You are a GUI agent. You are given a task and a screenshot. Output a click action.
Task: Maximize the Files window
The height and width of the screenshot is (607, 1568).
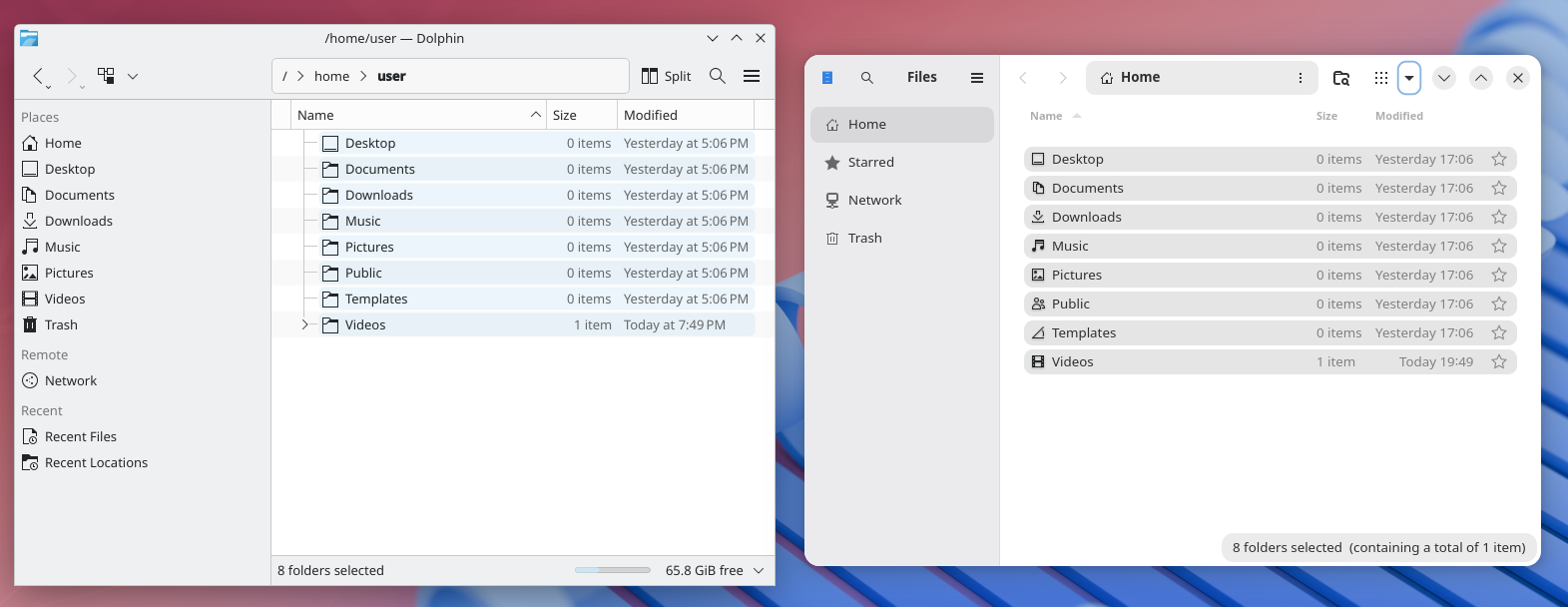click(x=1481, y=77)
